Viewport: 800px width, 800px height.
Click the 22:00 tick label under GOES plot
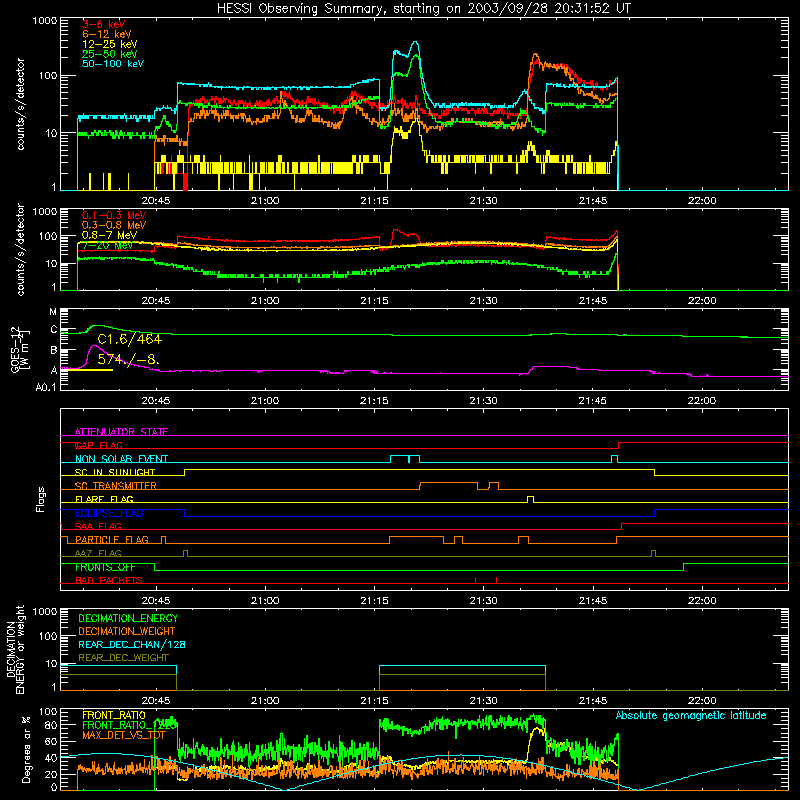click(702, 401)
